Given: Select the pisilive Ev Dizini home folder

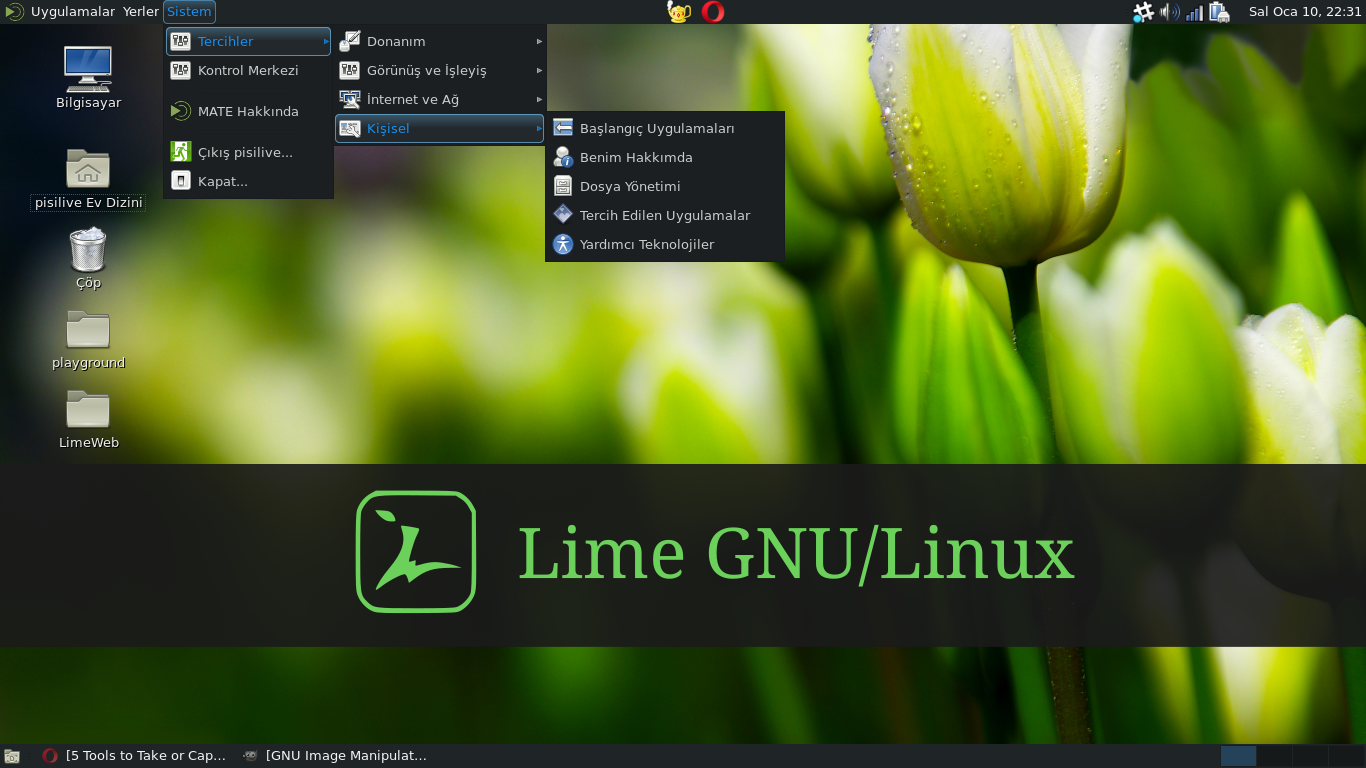Looking at the screenshot, I should (88, 179).
